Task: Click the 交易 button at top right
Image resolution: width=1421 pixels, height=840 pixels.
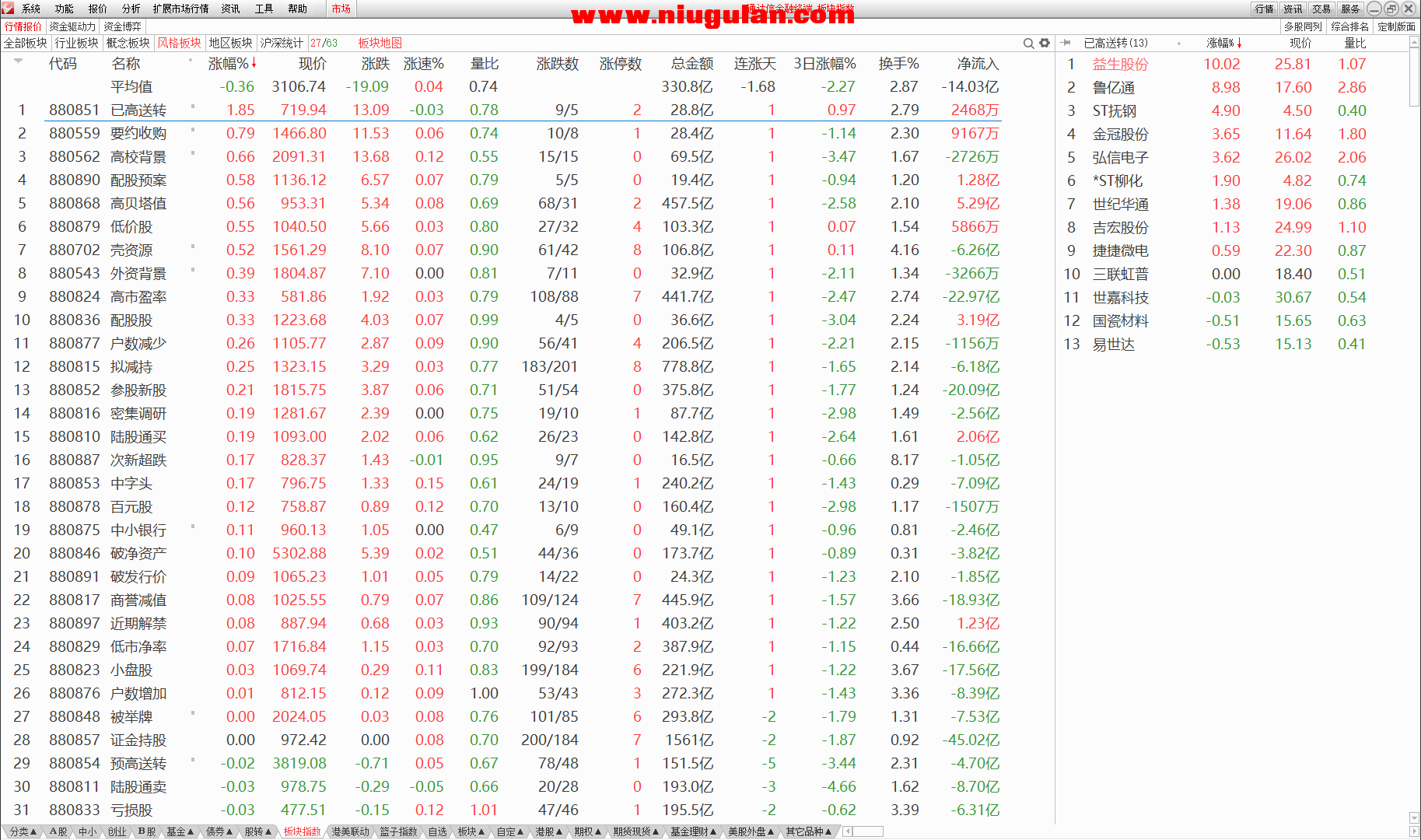Action: (1321, 9)
